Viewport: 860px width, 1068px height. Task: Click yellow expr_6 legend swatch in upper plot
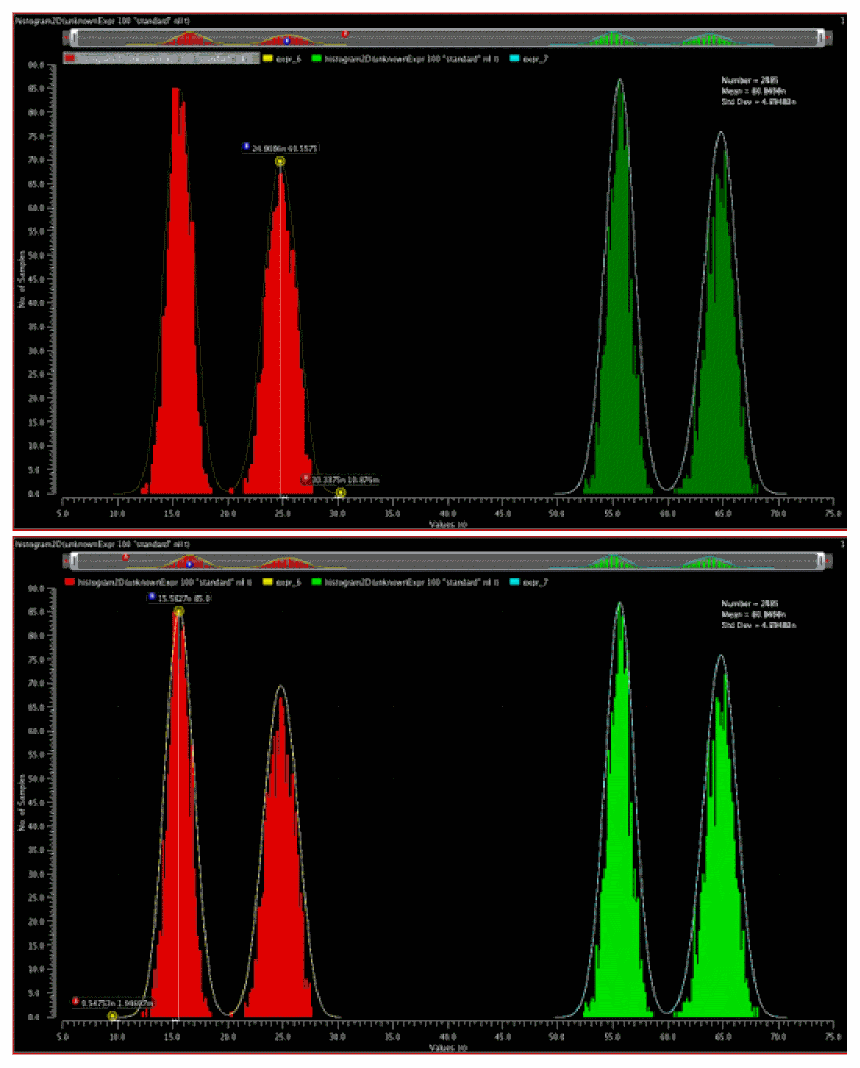(268, 59)
